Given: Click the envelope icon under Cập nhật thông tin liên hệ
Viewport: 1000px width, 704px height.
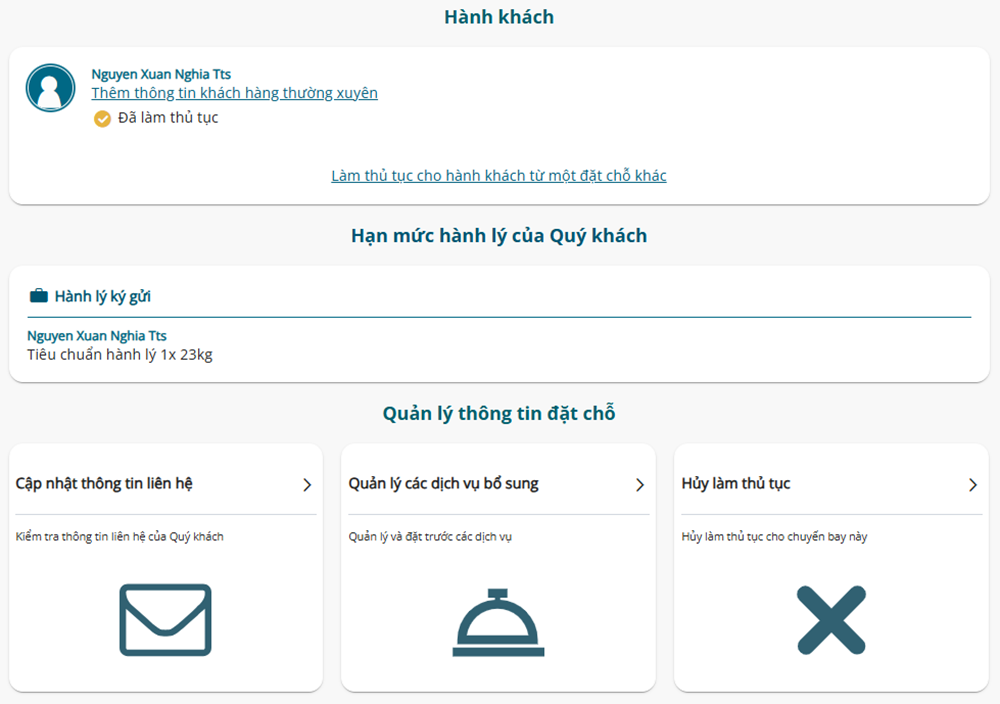Looking at the screenshot, I should (165, 618).
